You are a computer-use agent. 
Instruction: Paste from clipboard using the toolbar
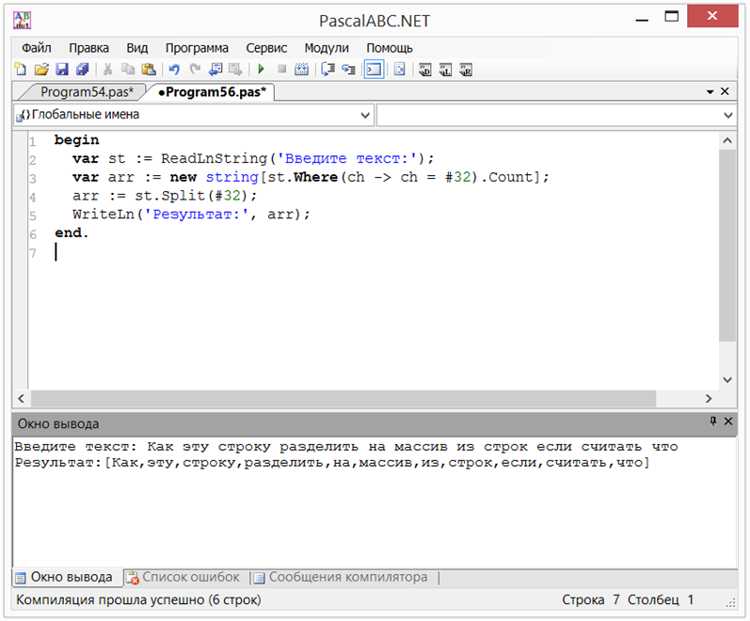[x=149, y=70]
